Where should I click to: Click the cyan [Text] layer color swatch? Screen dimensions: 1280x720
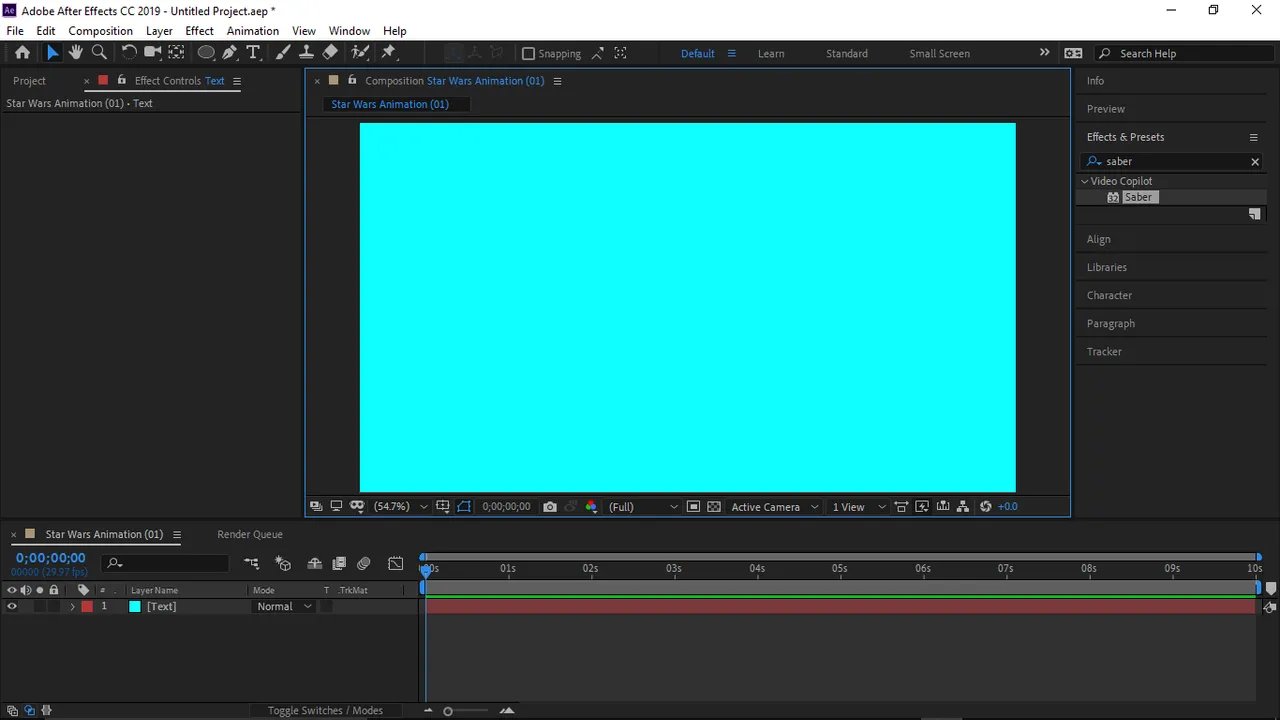point(135,606)
